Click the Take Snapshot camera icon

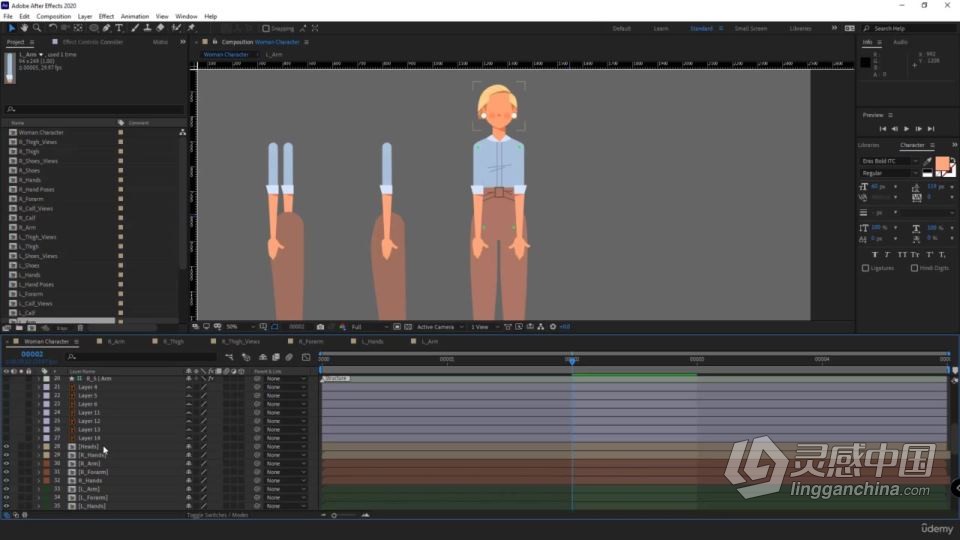click(x=320, y=327)
